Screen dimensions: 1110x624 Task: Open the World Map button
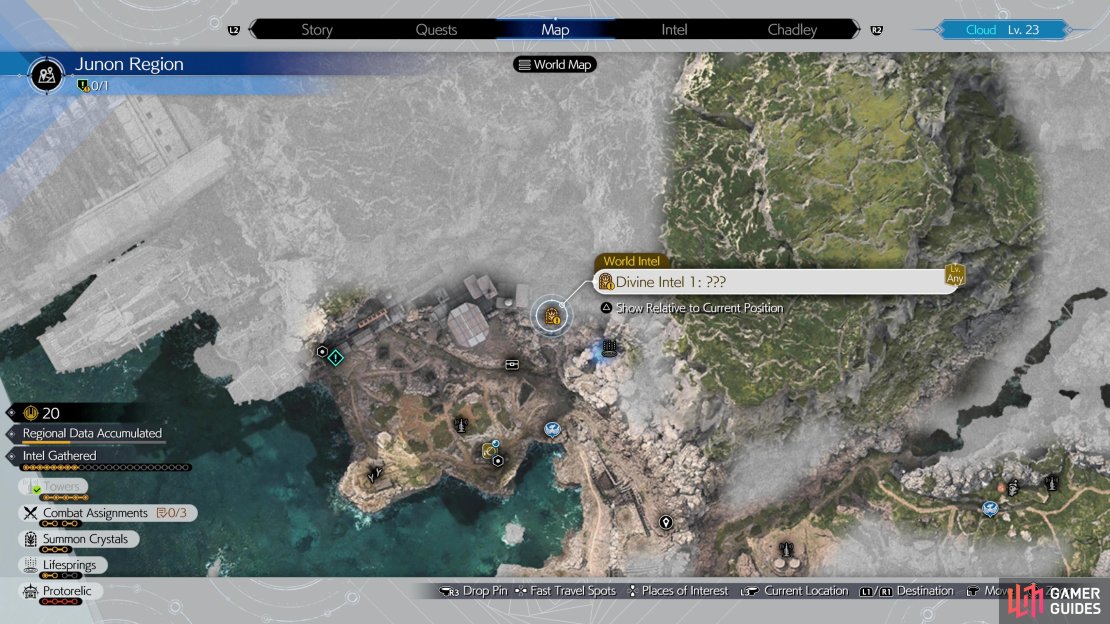click(555, 64)
